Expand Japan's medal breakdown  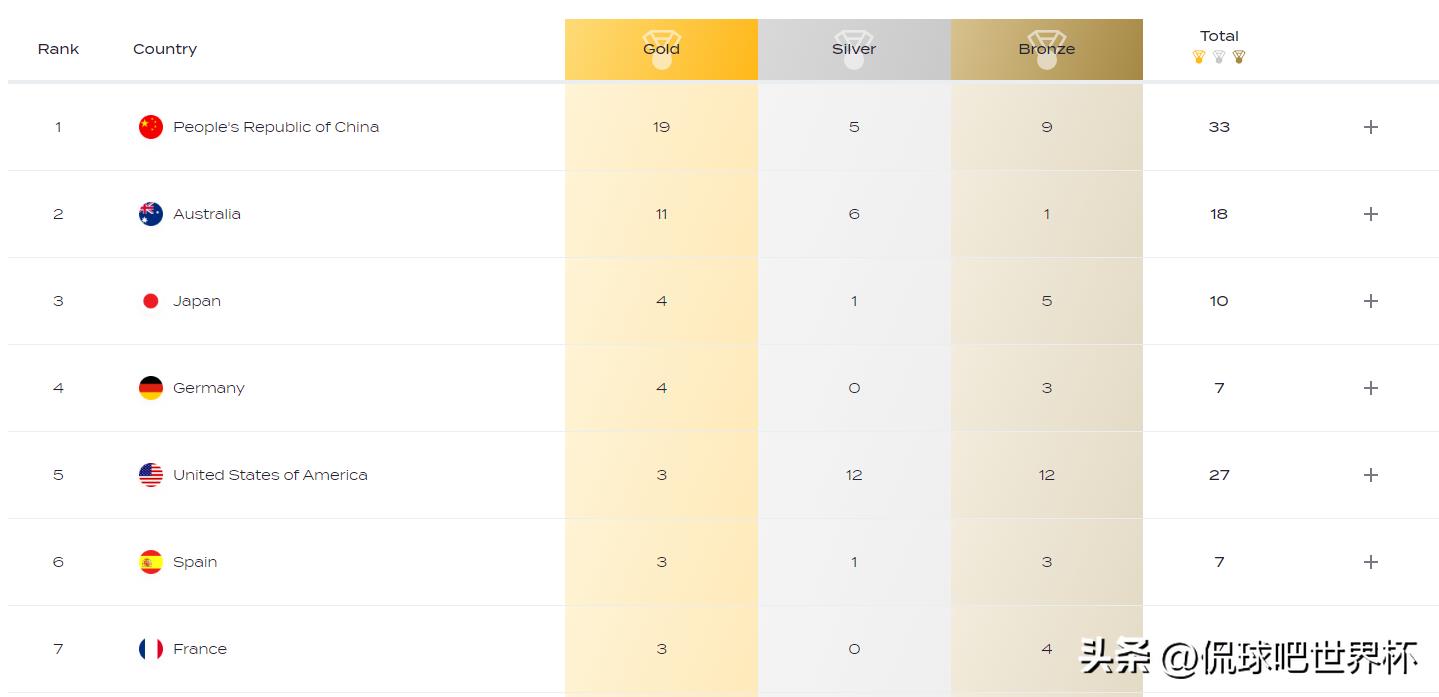1370,301
